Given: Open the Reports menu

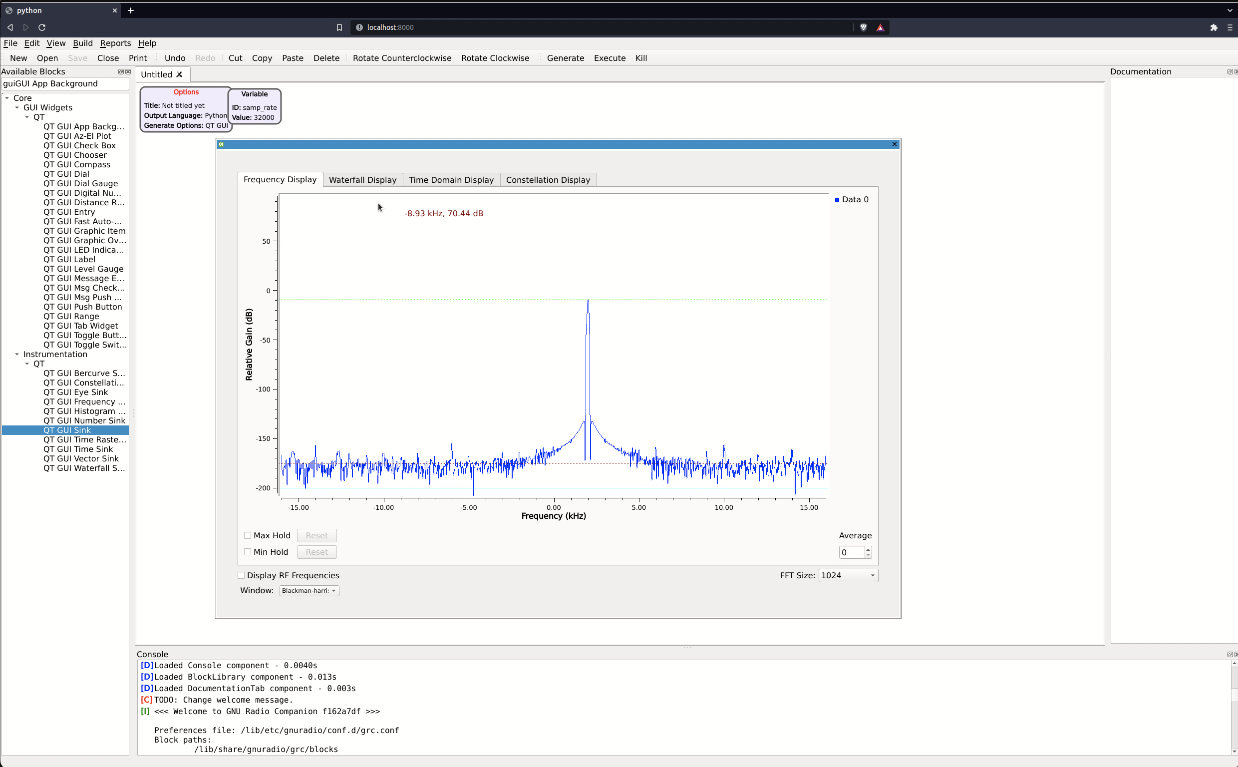Looking at the screenshot, I should tap(115, 43).
